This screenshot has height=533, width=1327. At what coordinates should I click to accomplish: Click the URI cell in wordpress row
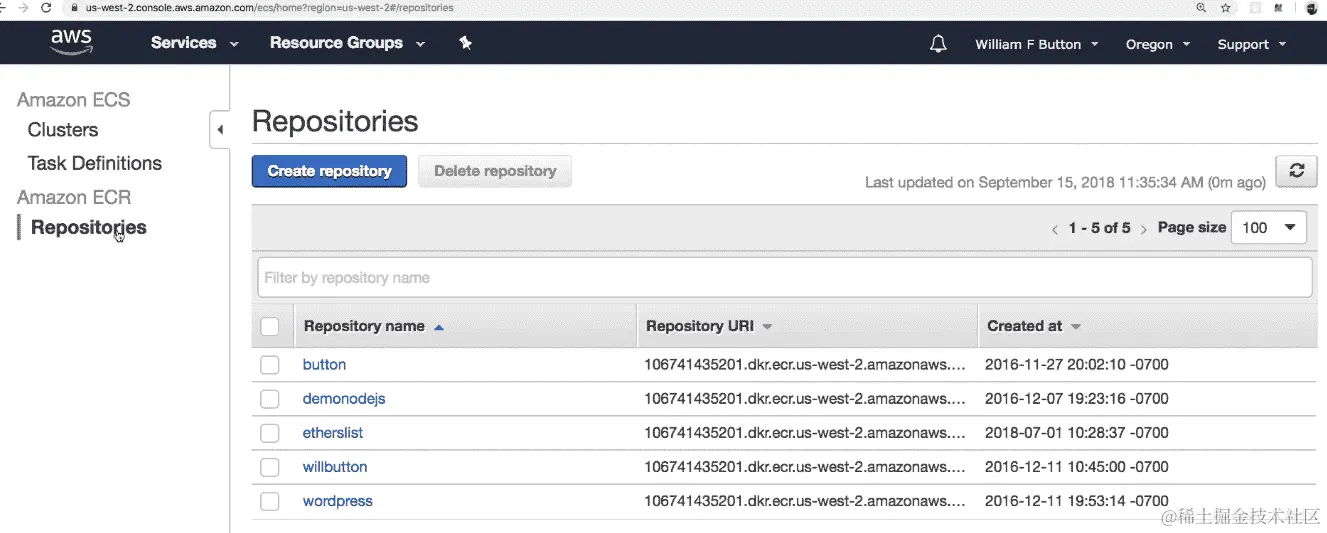click(806, 501)
